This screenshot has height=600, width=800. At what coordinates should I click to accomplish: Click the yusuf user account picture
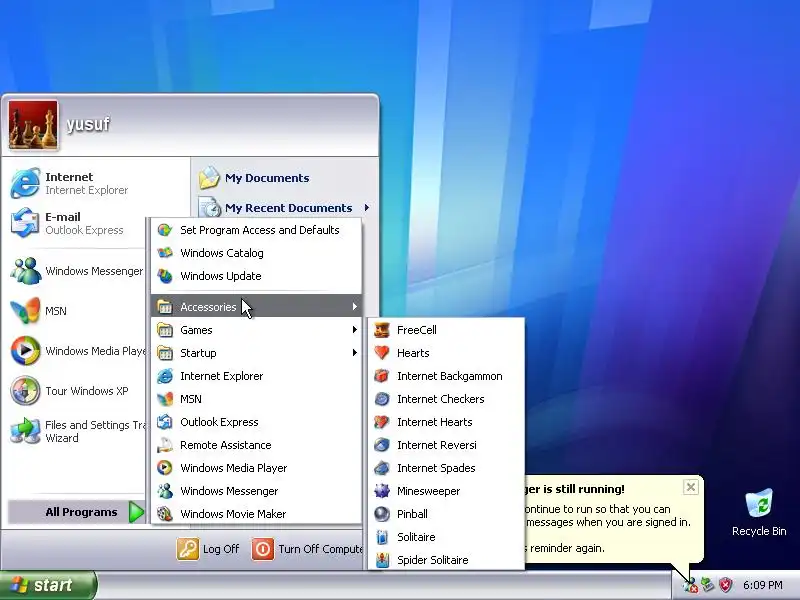coord(33,125)
